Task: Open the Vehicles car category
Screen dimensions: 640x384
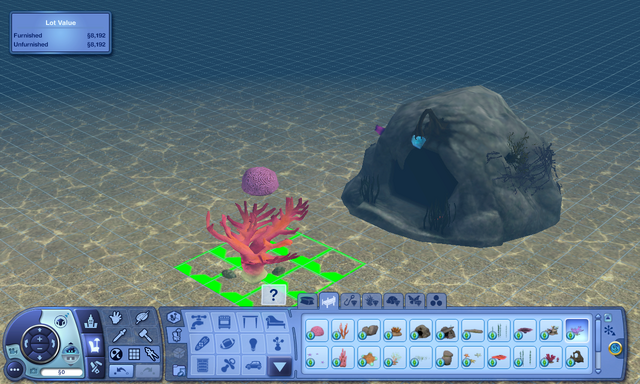Action: coord(254,365)
